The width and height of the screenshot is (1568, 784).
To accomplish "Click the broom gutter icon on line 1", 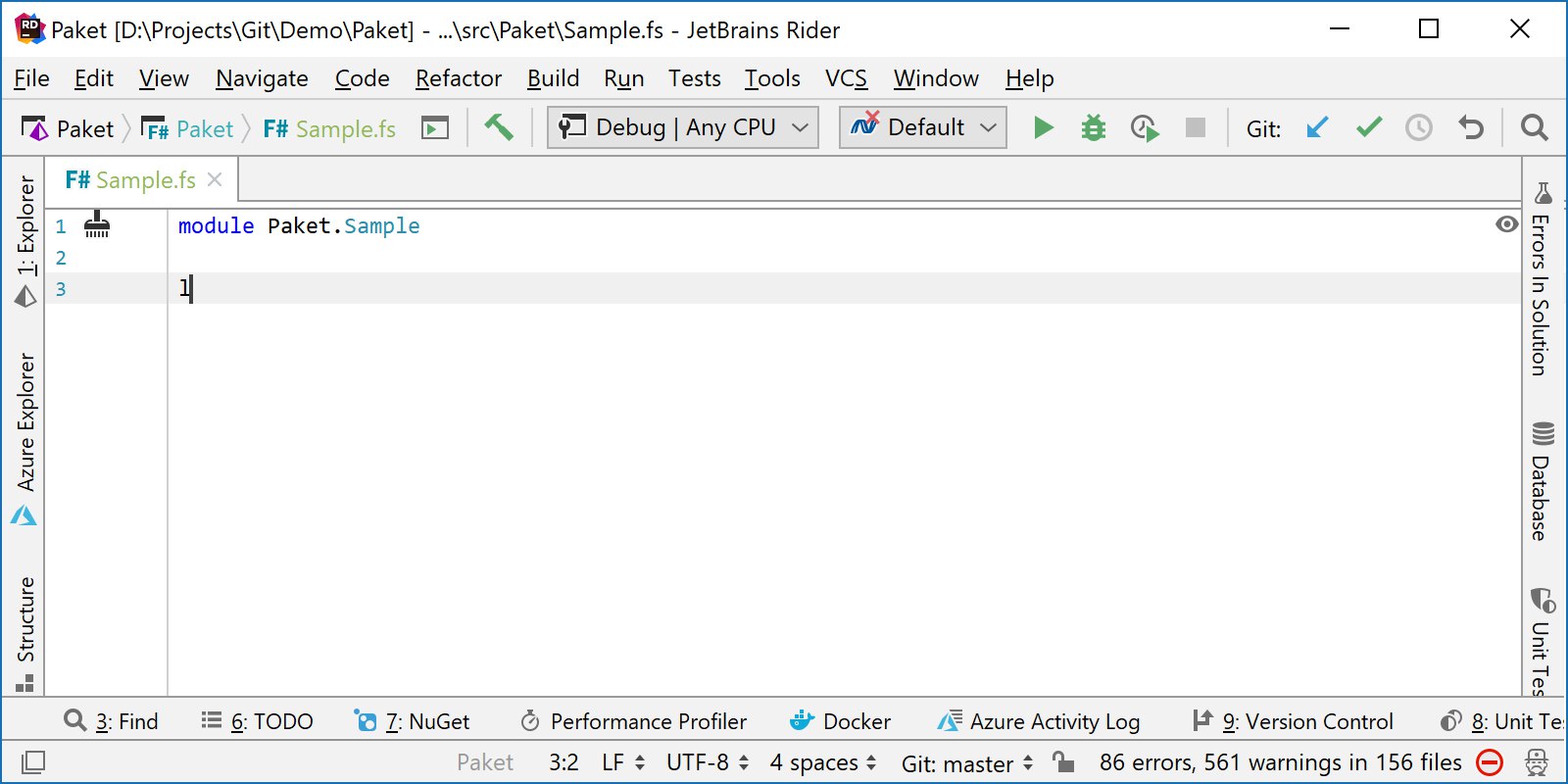I will (x=97, y=225).
